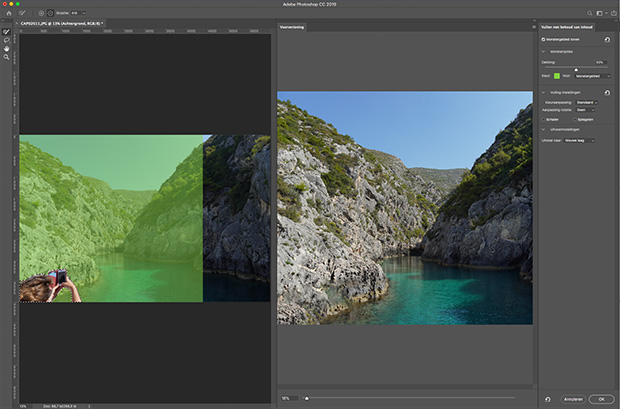
Task: Select the Hand tool
Action: (x=6, y=49)
